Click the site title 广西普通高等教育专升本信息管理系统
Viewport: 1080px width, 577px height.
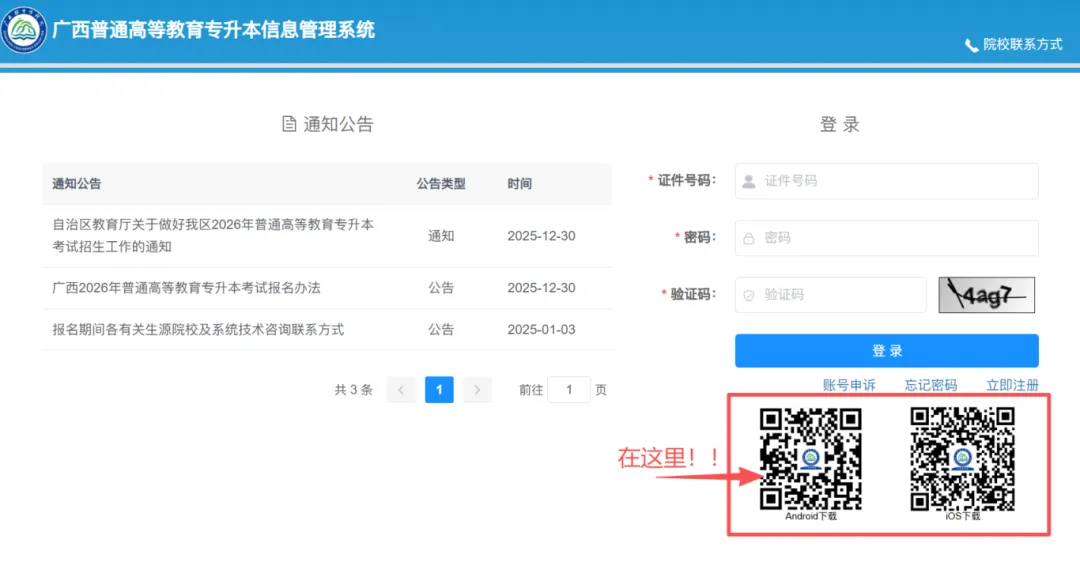tap(214, 30)
